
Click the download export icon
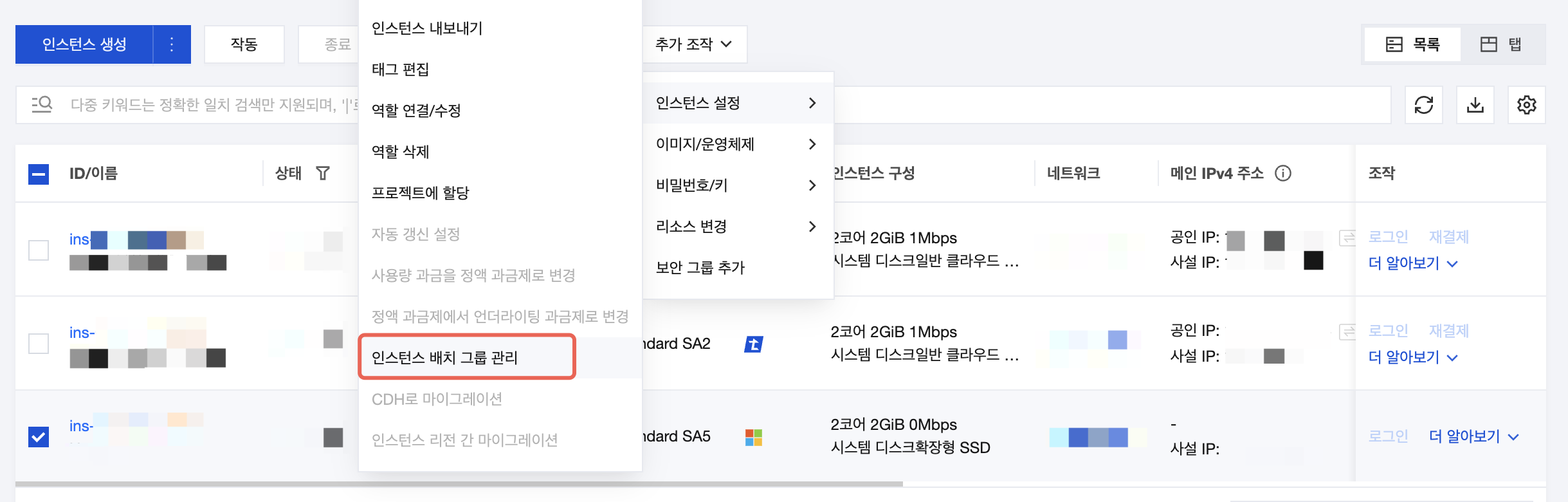[1475, 105]
